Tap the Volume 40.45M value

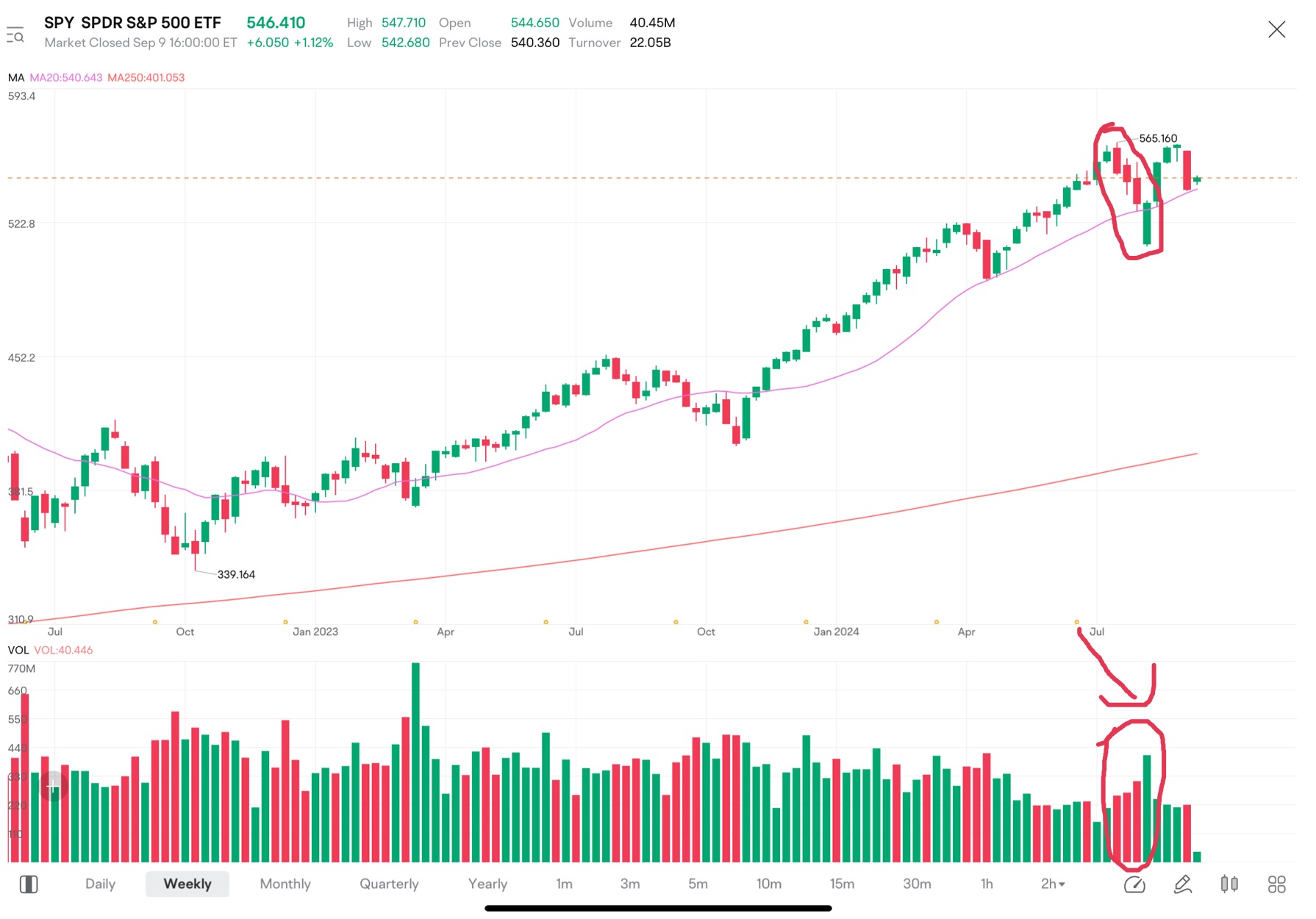(x=652, y=23)
